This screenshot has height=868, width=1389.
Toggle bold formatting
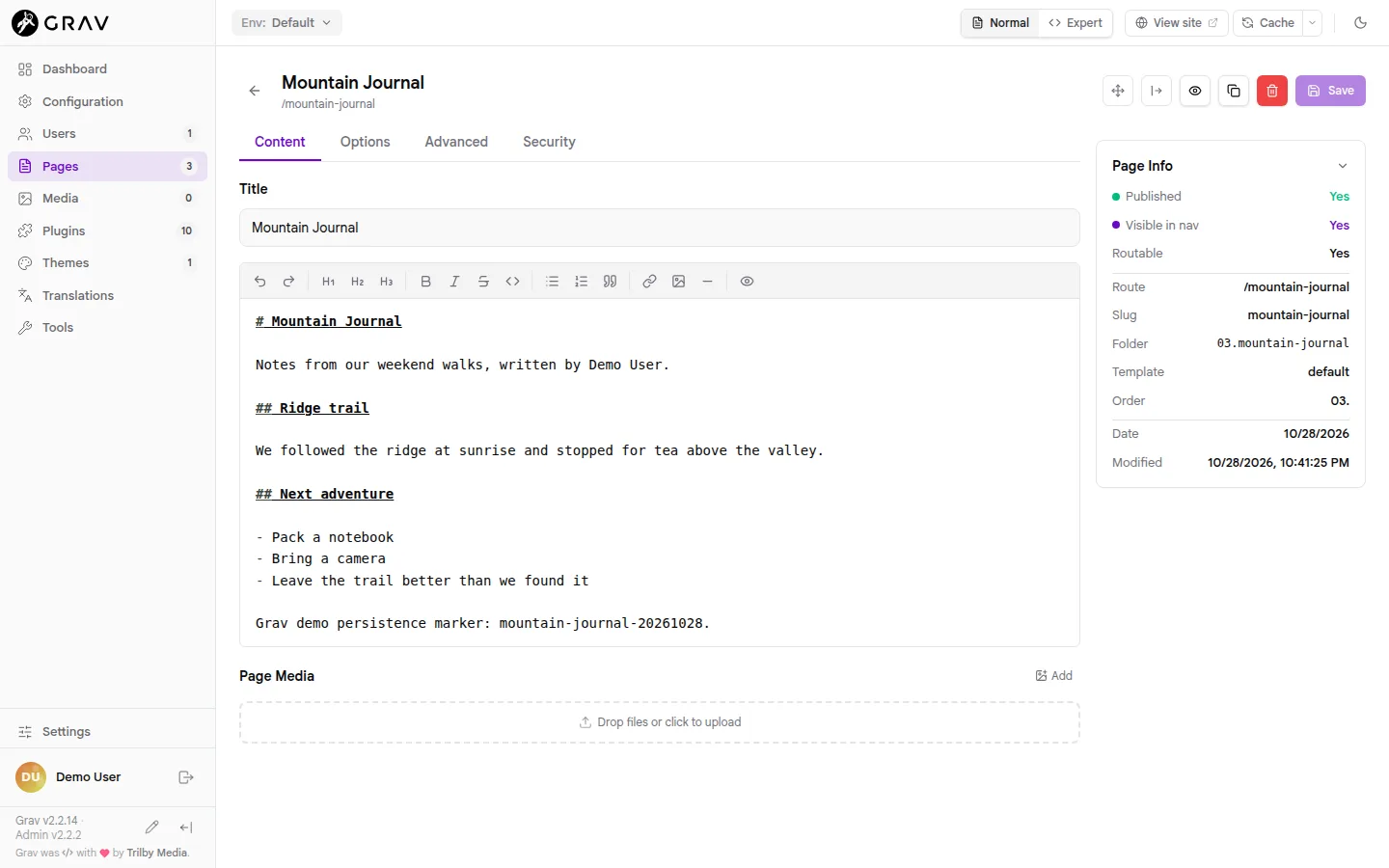pyautogui.click(x=425, y=282)
